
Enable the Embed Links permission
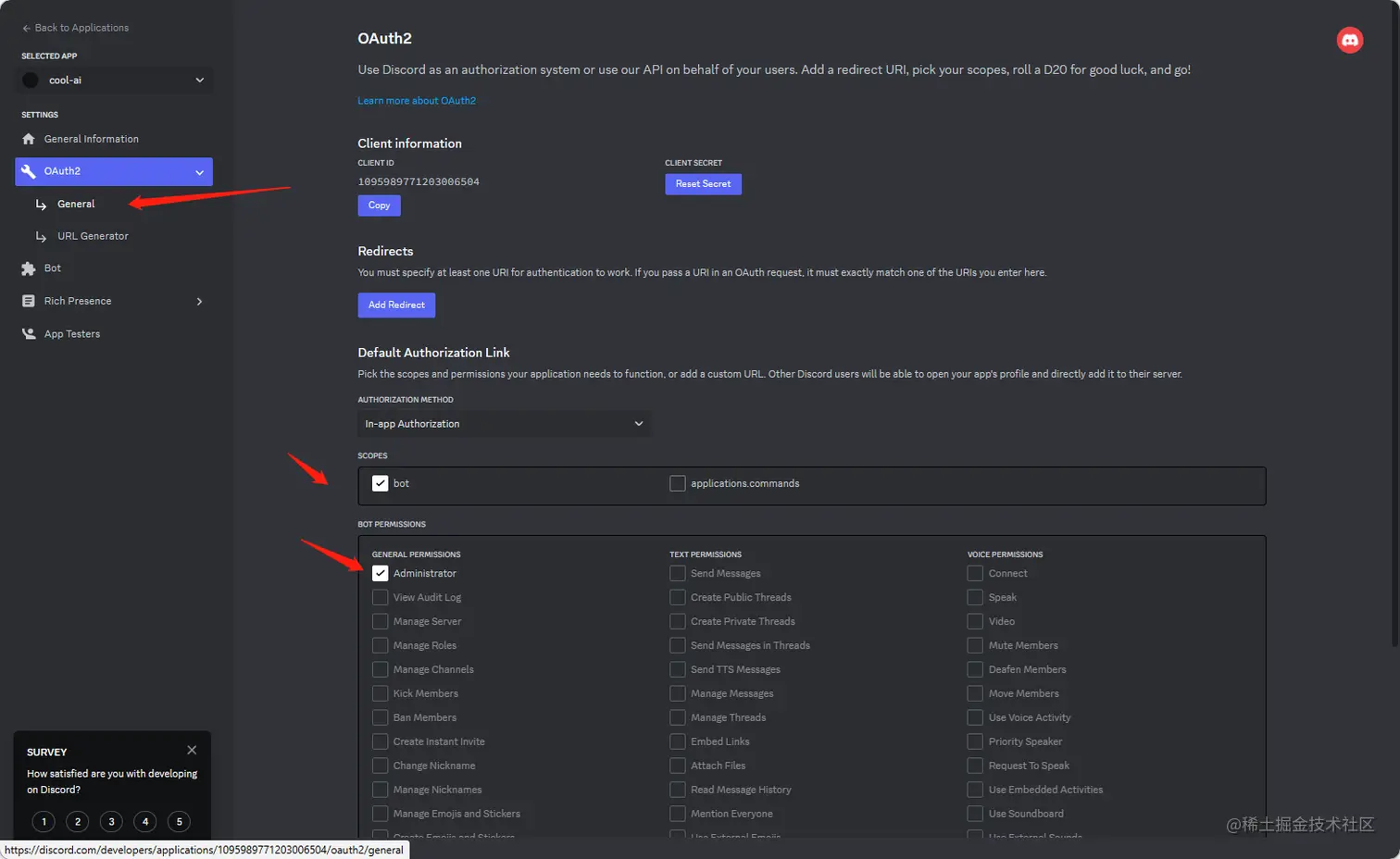678,741
